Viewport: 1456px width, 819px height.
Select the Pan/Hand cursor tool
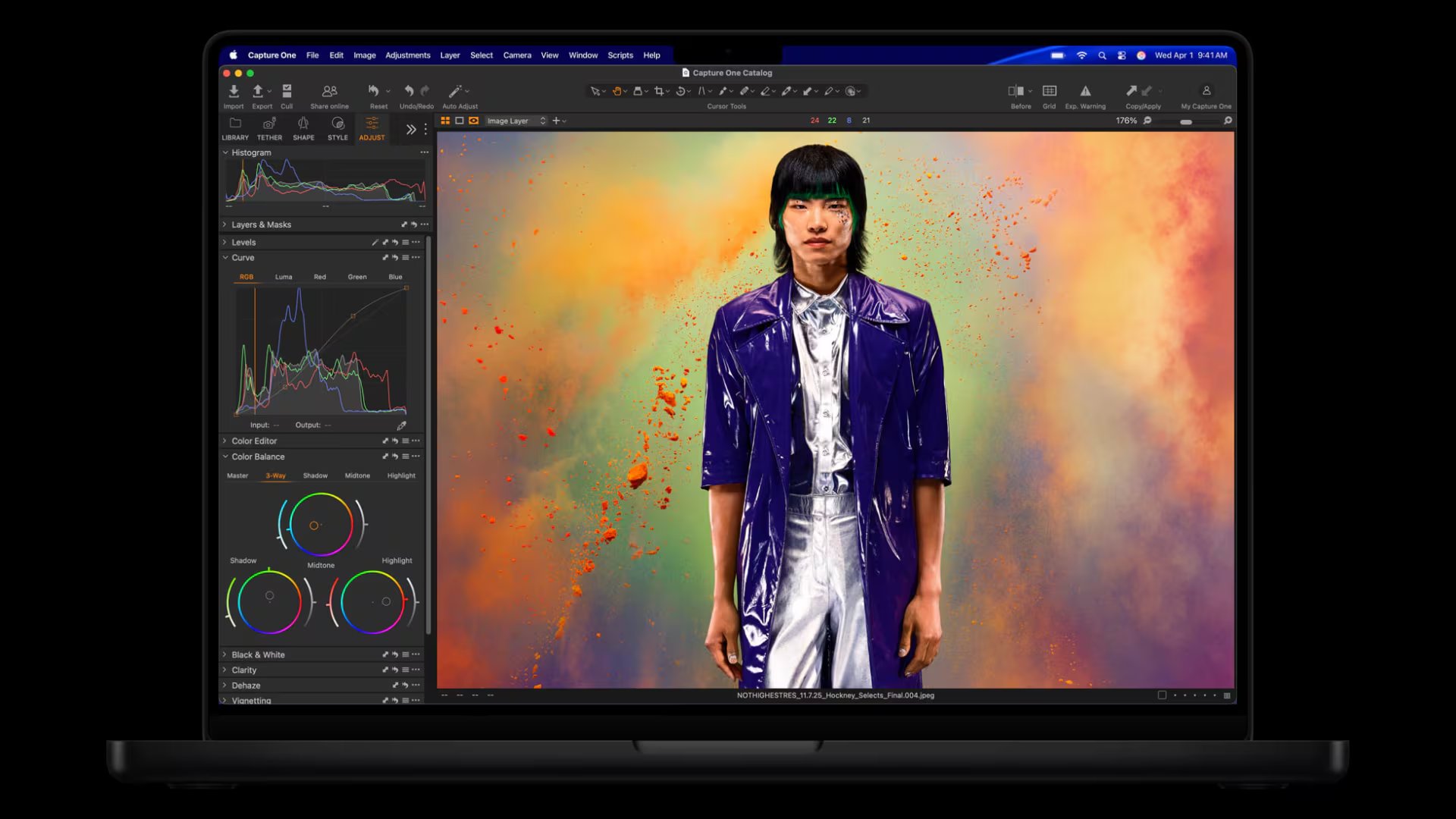pyautogui.click(x=617, y=91)
